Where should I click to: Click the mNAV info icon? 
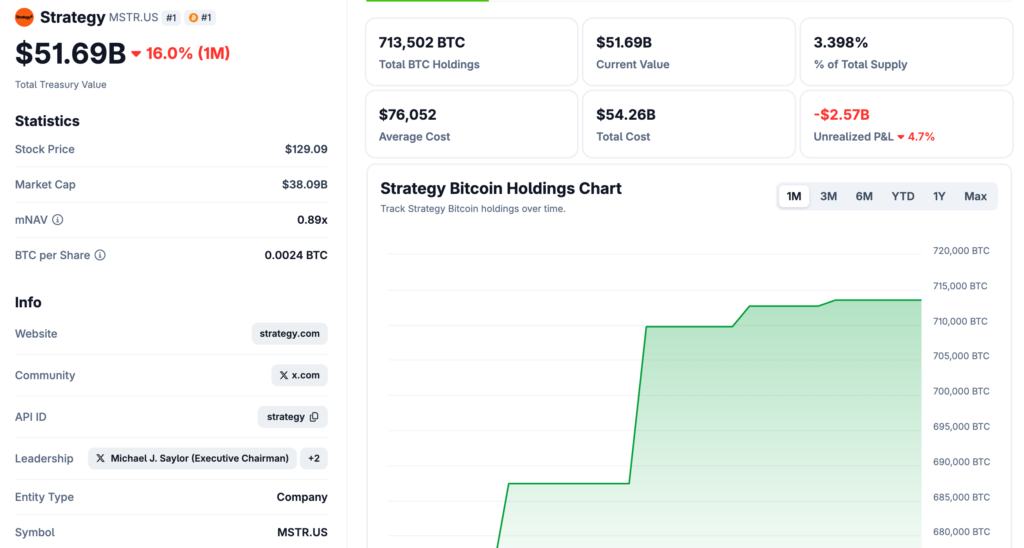pos(58,220)
